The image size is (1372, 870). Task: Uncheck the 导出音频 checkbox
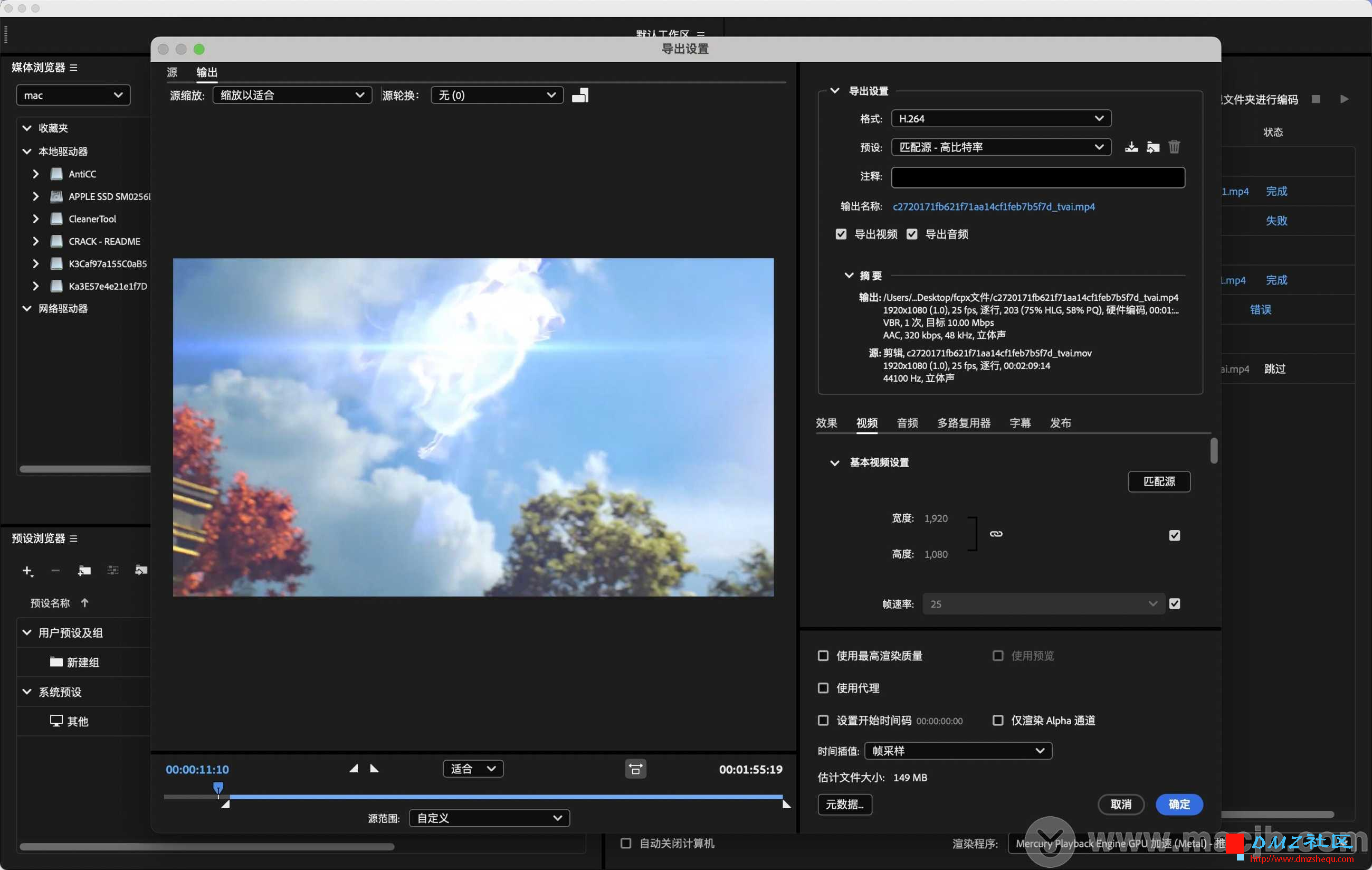pyautogui.click(x=912, y=234)
